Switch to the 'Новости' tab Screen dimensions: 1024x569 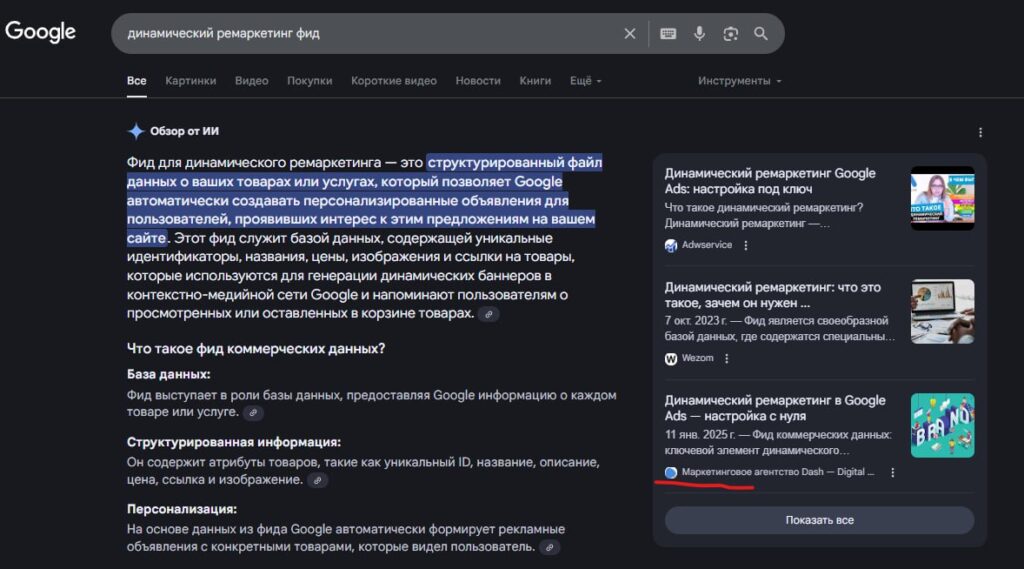478,81
